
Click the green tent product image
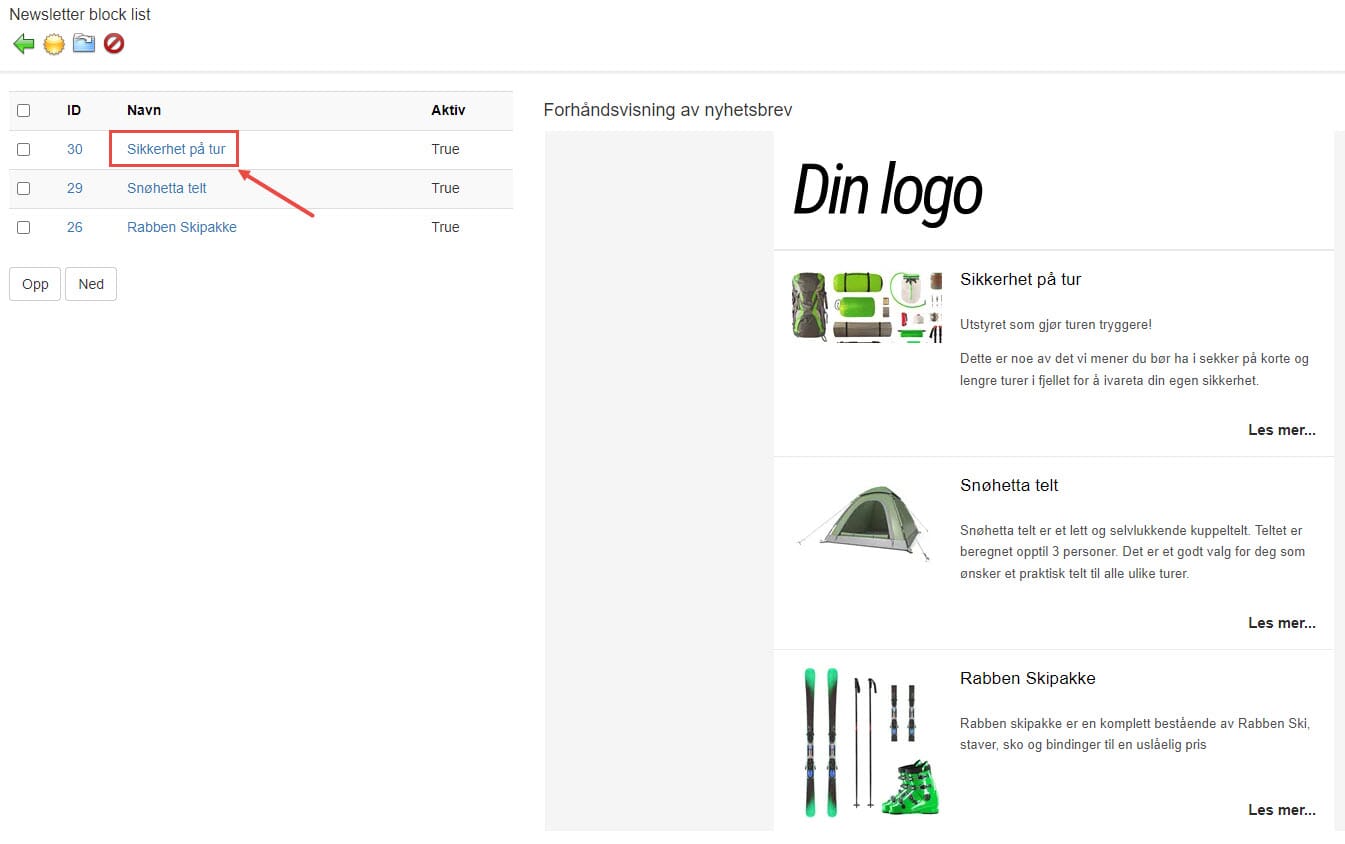[864, 516]
